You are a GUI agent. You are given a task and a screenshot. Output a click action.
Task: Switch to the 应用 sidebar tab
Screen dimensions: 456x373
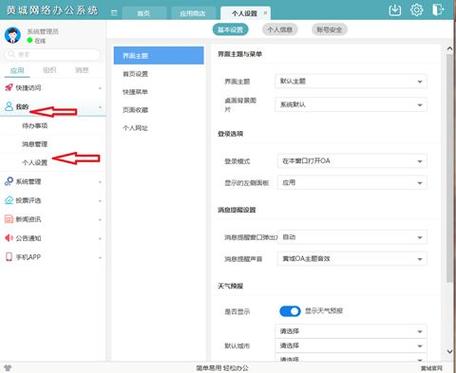tap(17, 70)
